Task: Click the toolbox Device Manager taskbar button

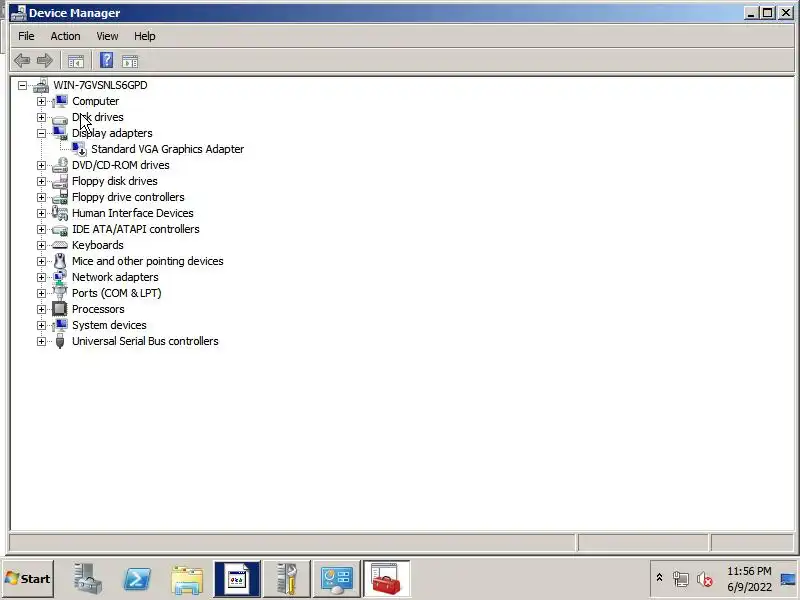Action: (387, 579)
